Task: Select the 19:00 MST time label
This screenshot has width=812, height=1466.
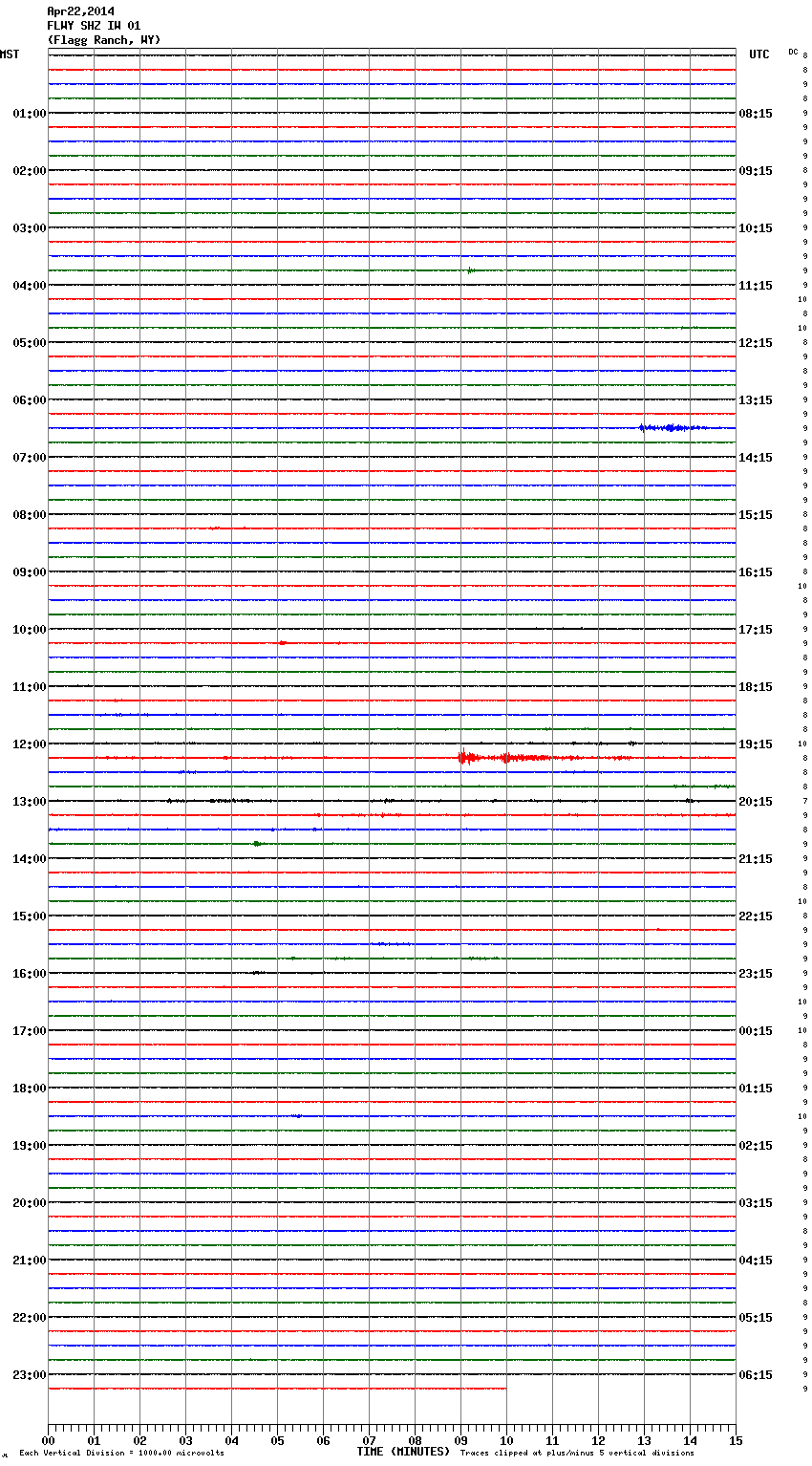Action: (30, 1146)
